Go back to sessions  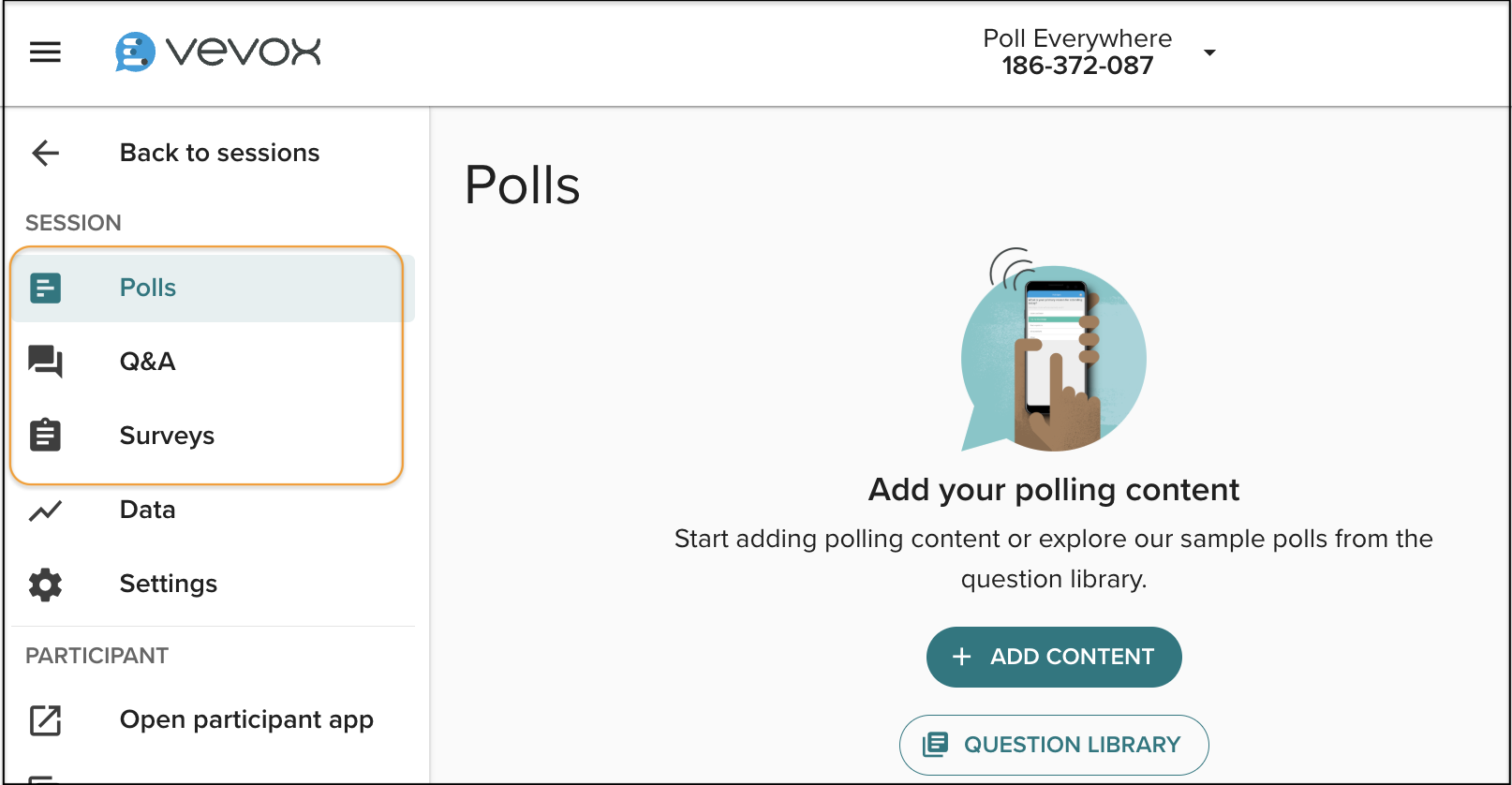(x=219, y=153)
